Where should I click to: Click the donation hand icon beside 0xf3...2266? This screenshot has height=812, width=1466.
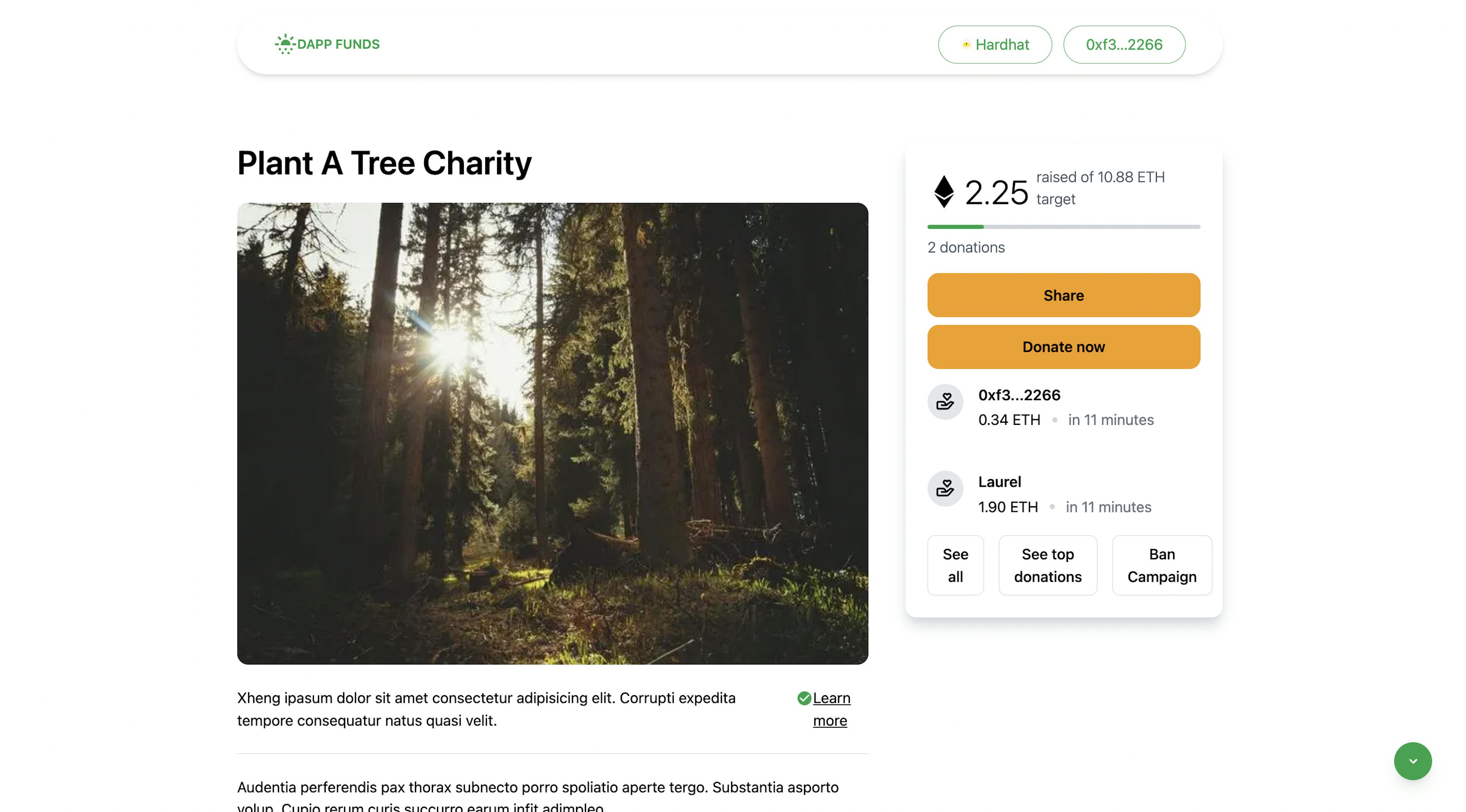tap(945, 402)
